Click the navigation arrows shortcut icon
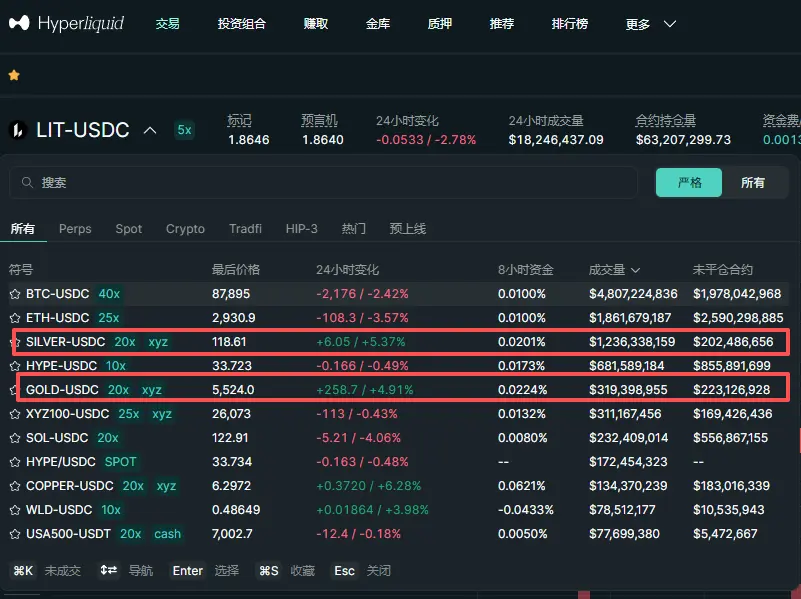801x599 pixels. [108, 570]
